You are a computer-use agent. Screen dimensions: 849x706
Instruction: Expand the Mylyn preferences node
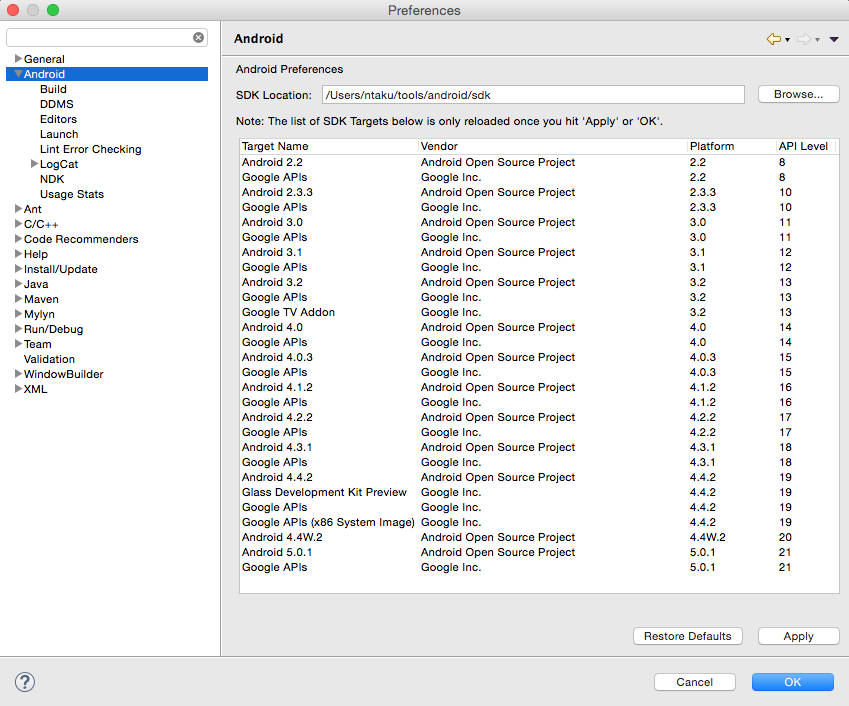pos(18,313)
